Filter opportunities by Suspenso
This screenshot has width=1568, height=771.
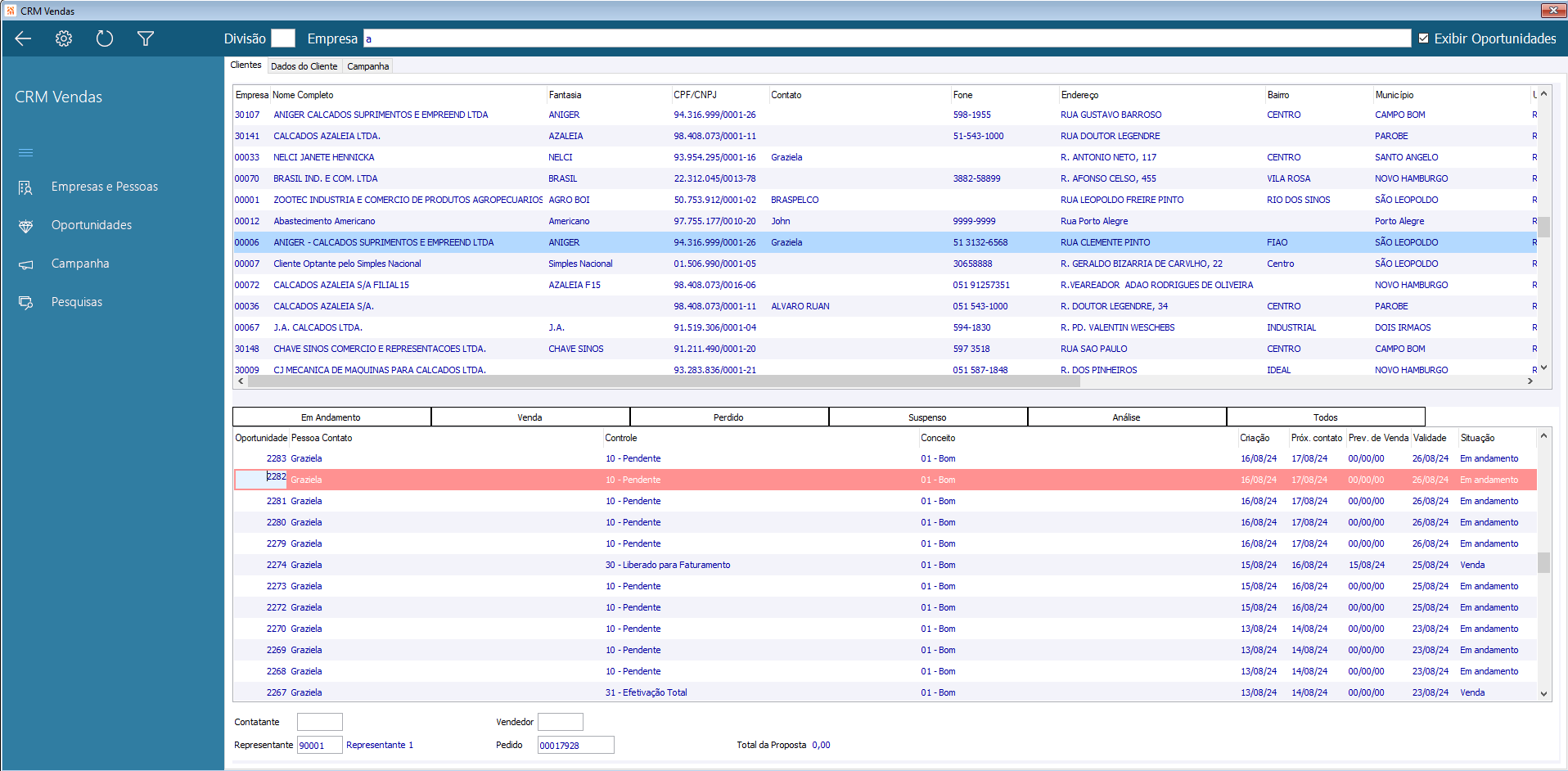pyautogui.click(x=928, y=417)
